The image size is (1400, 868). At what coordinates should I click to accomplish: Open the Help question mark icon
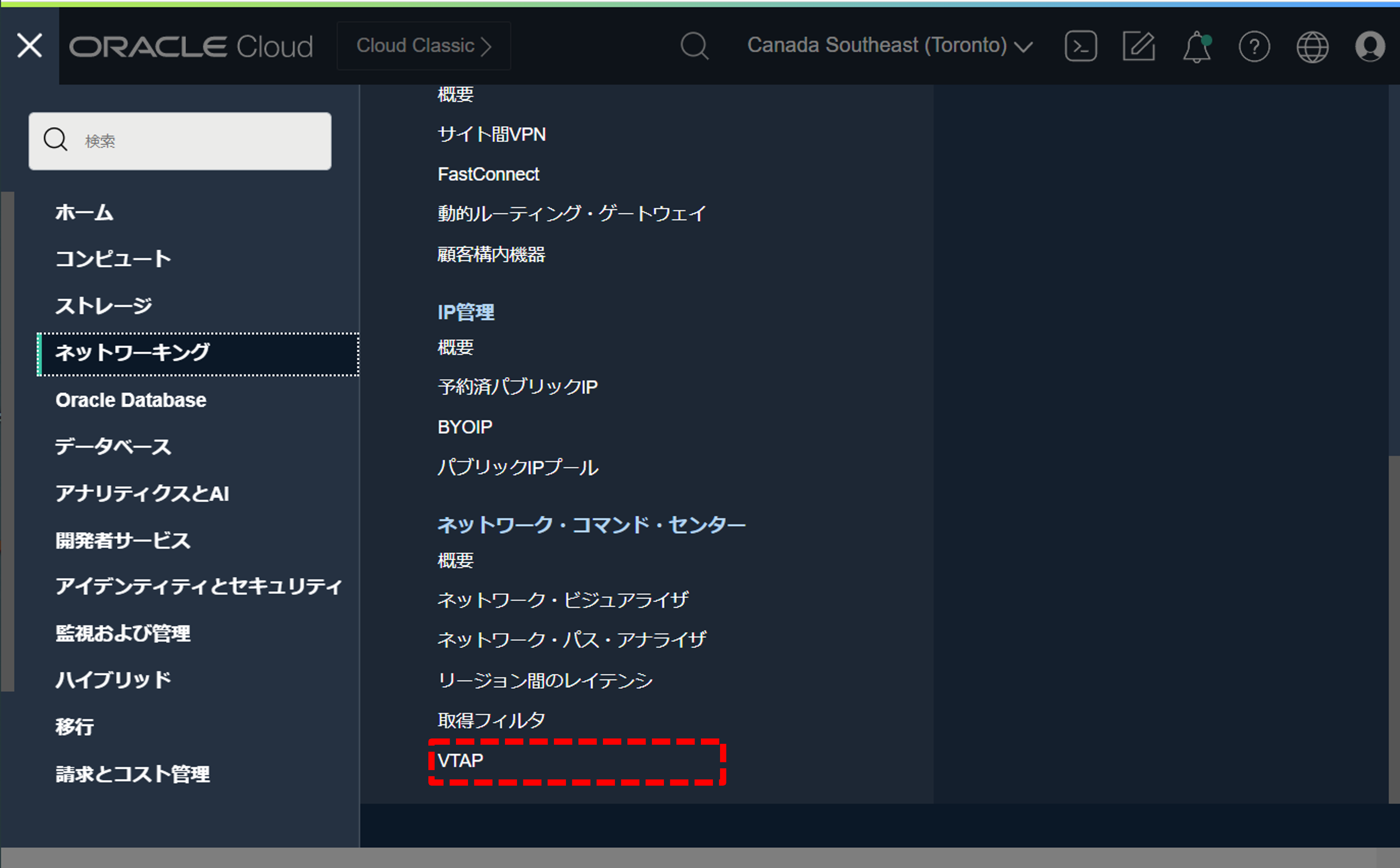click(x=1255, y=46)
